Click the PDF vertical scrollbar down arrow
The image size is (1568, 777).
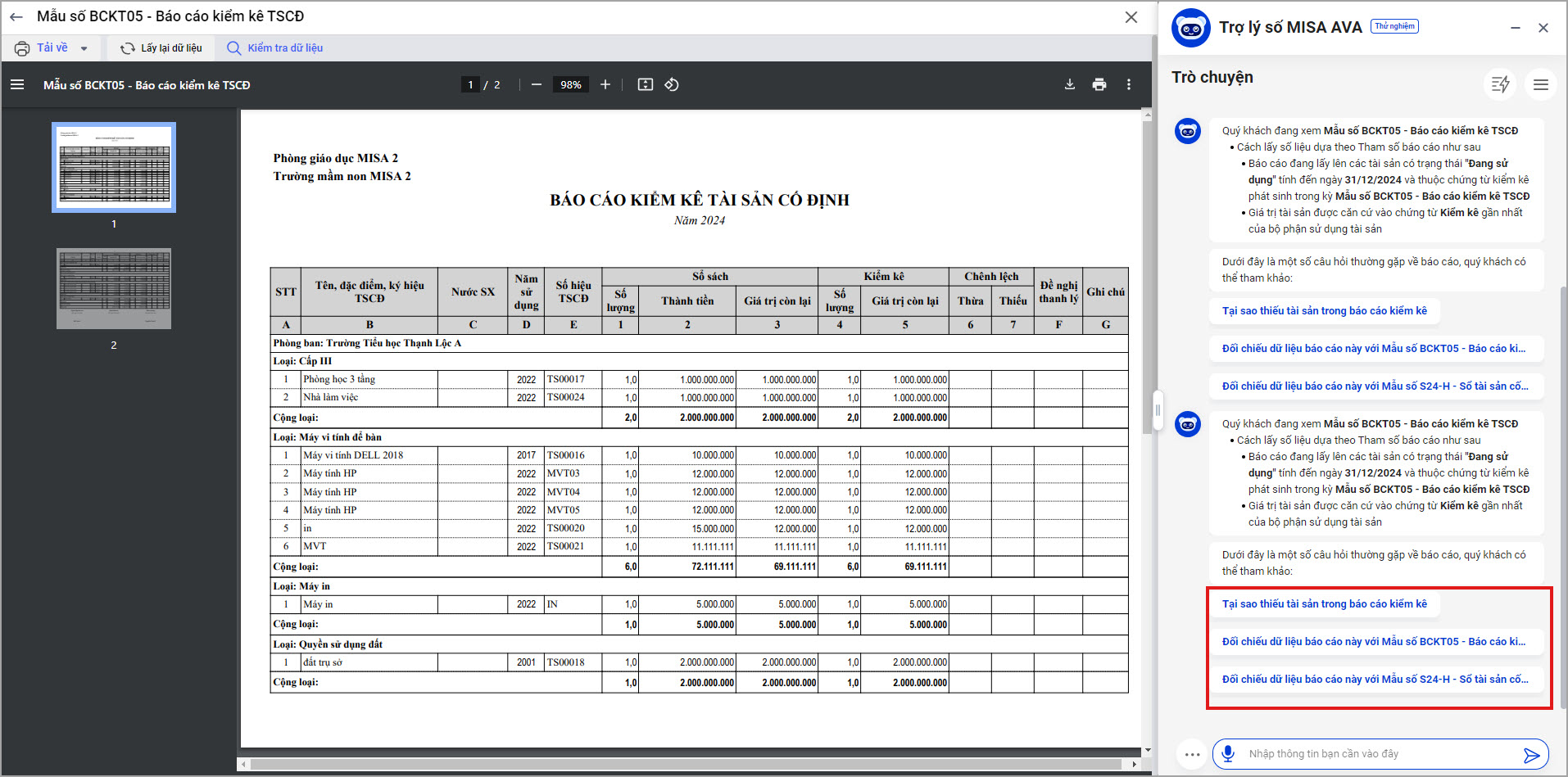tap(1147, 750)
